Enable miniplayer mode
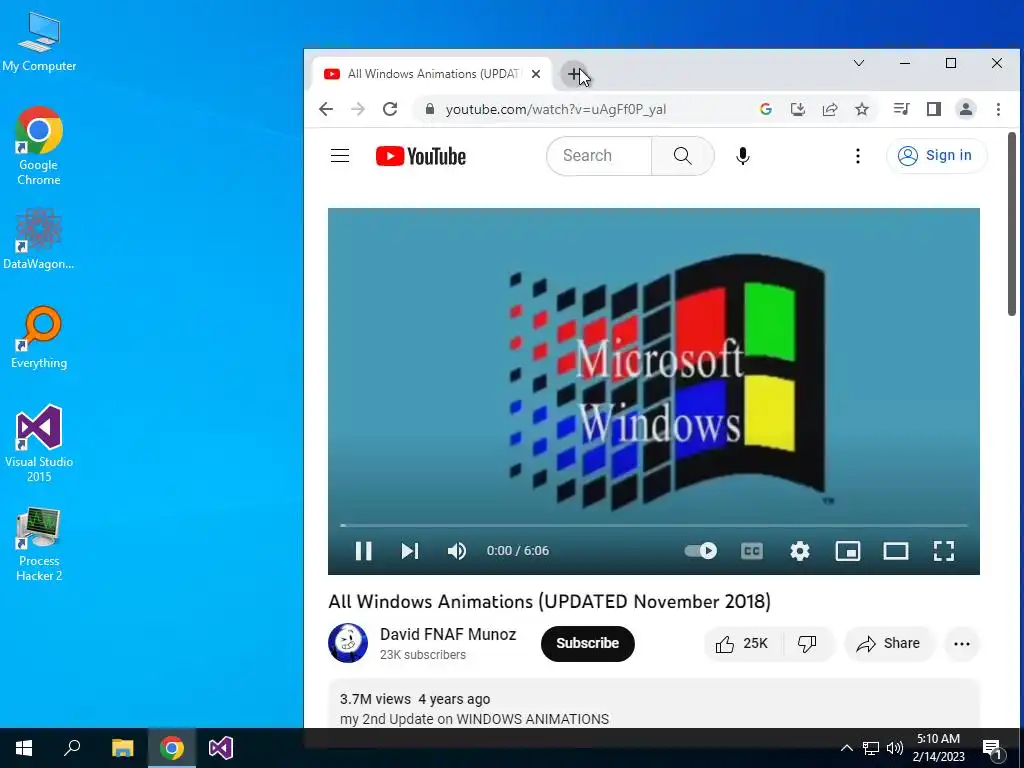This screenshot has width=1024, height=768. (x=848, y=551)
